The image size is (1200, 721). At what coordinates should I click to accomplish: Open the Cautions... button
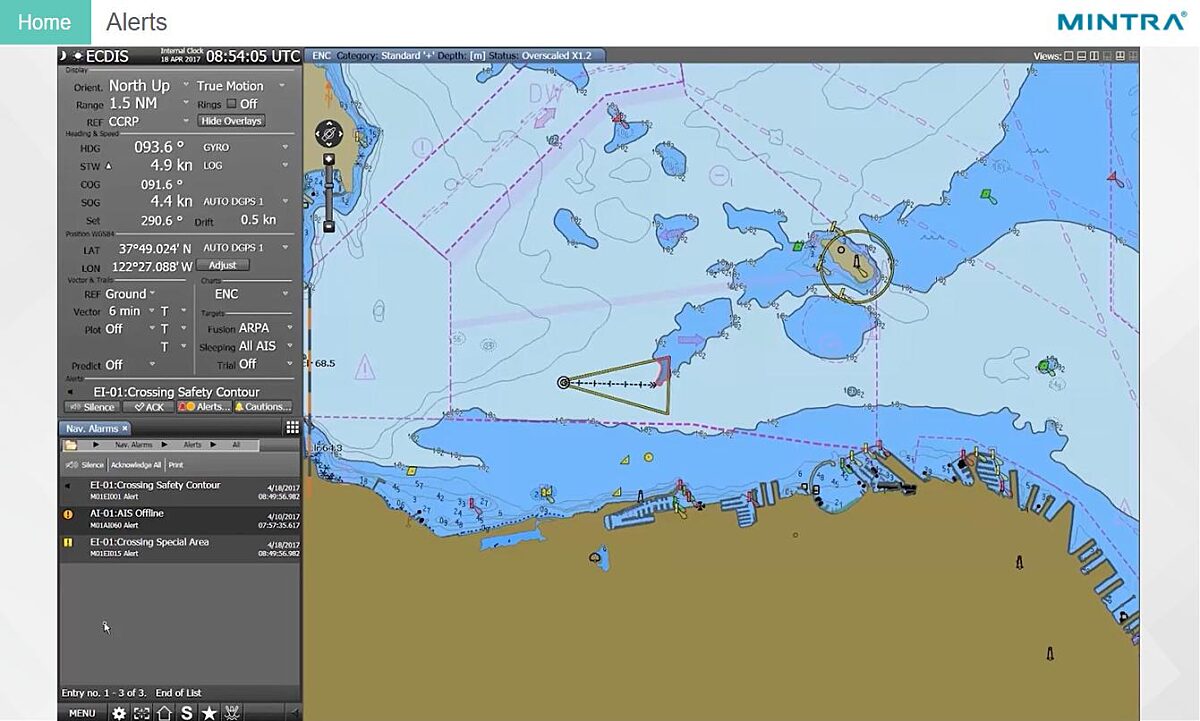coord(263,407)
